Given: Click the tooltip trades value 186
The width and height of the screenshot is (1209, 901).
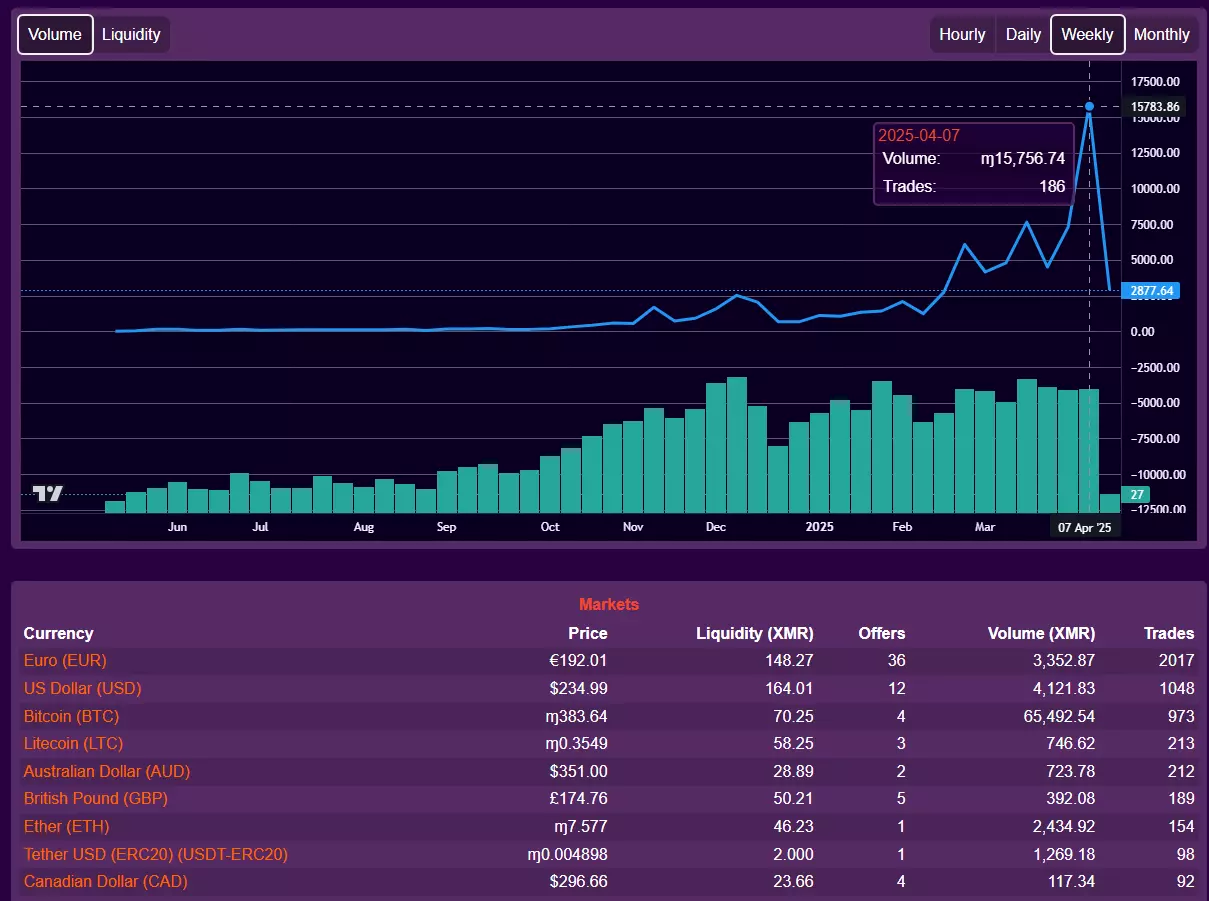Looking at the screenshot, I should point(1052,186).
